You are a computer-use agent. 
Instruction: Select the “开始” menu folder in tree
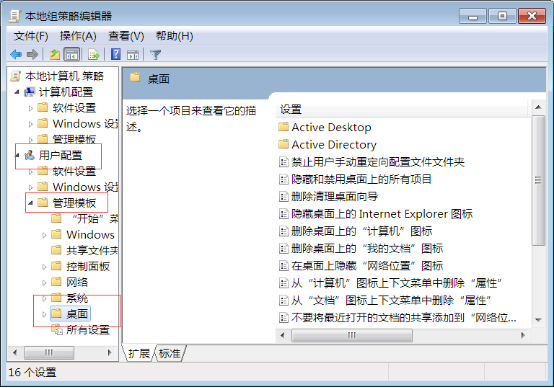point(95,219)
